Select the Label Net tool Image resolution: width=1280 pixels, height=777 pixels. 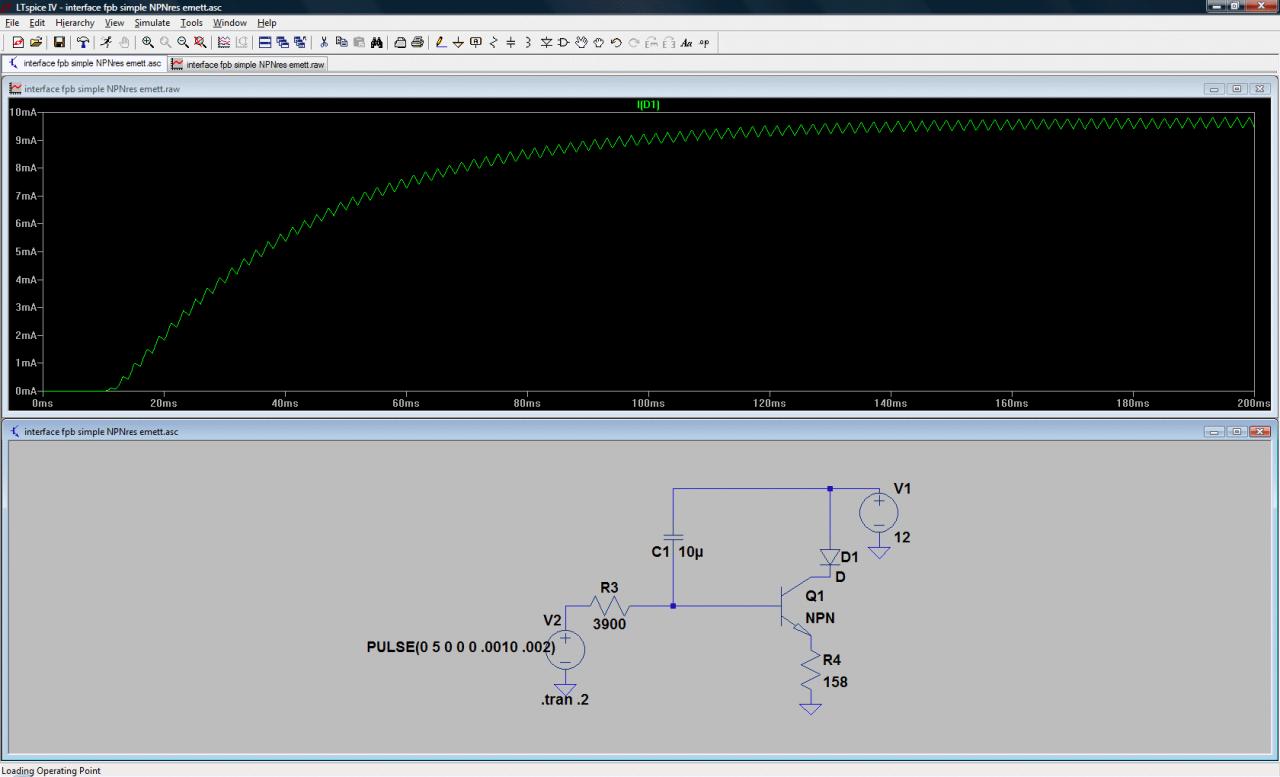[x=476, y=42]
